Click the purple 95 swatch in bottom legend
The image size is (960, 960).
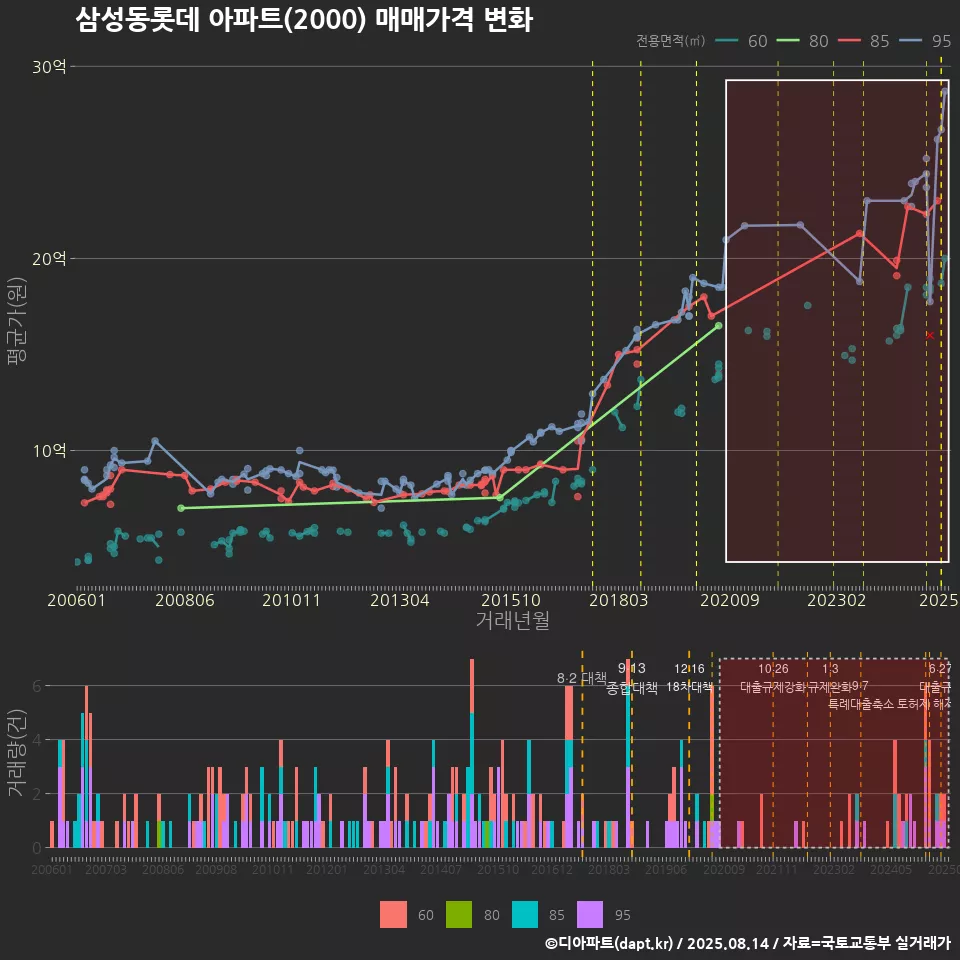pyautogui.click(x=590, y=915)
